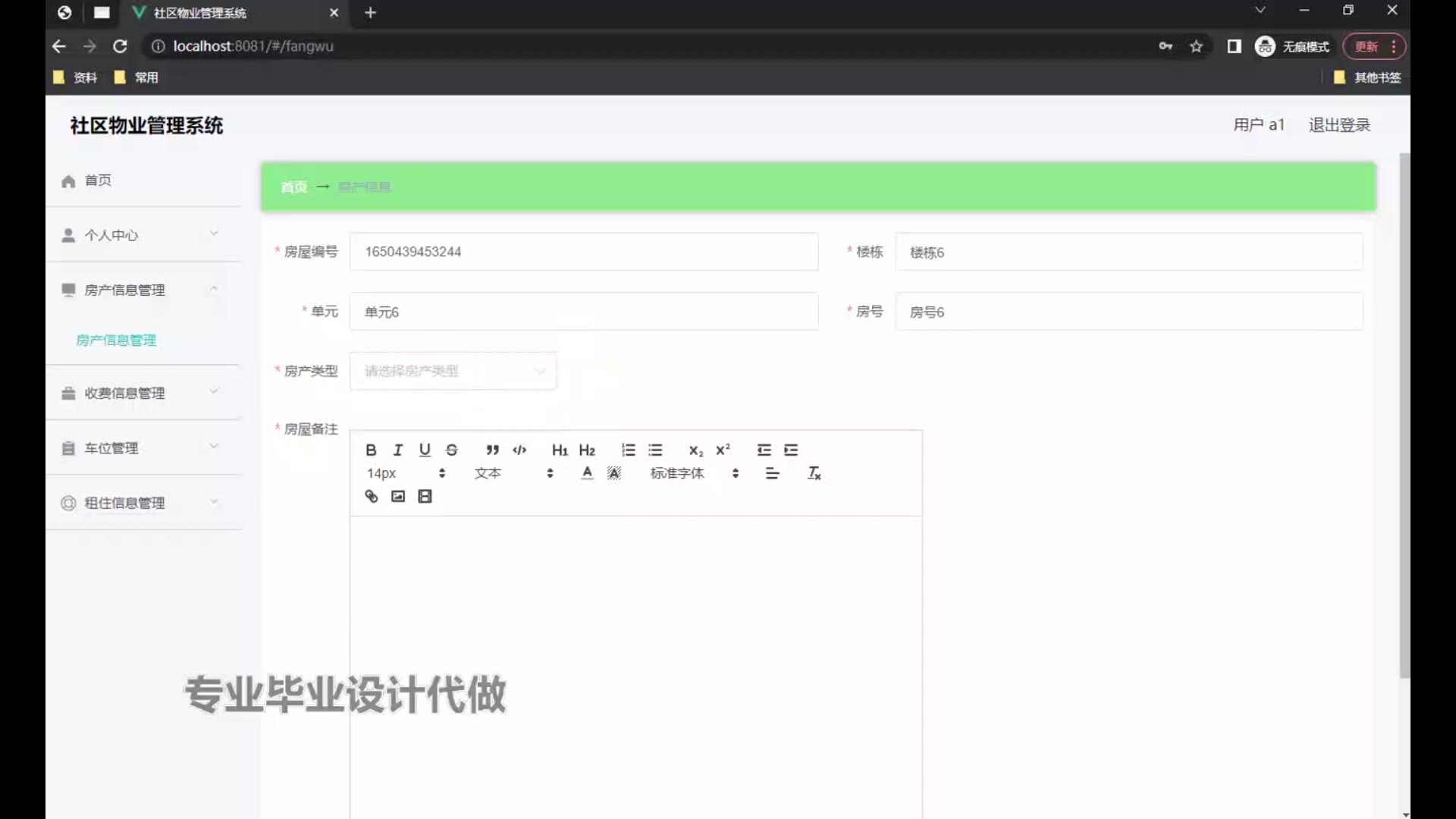The image size is (1456, 819).
Task: Insert a hyperlink in the editor
Action: pos(371,496)
